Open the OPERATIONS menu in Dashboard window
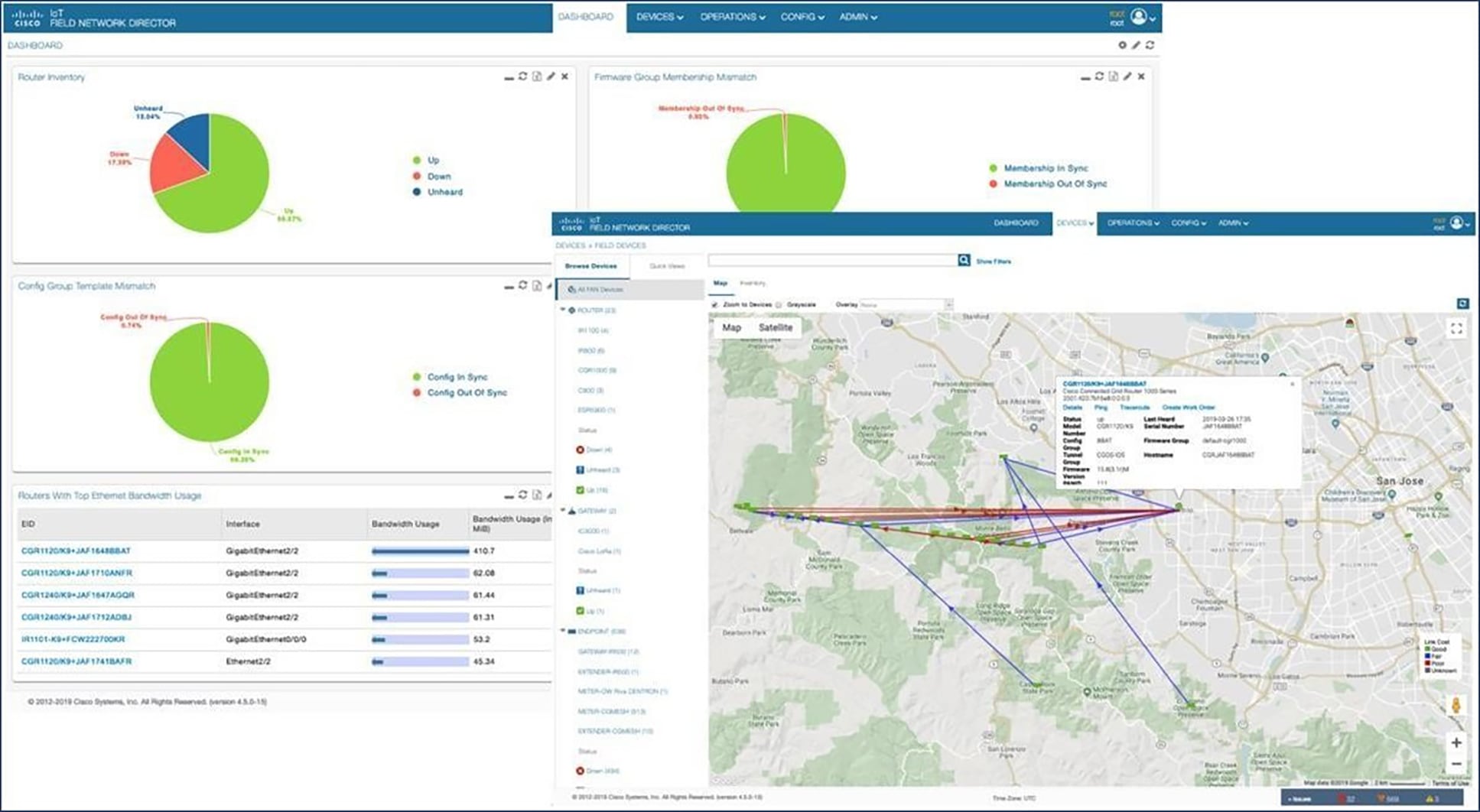This screenshot has width=1480, height=812. [733, 17]
